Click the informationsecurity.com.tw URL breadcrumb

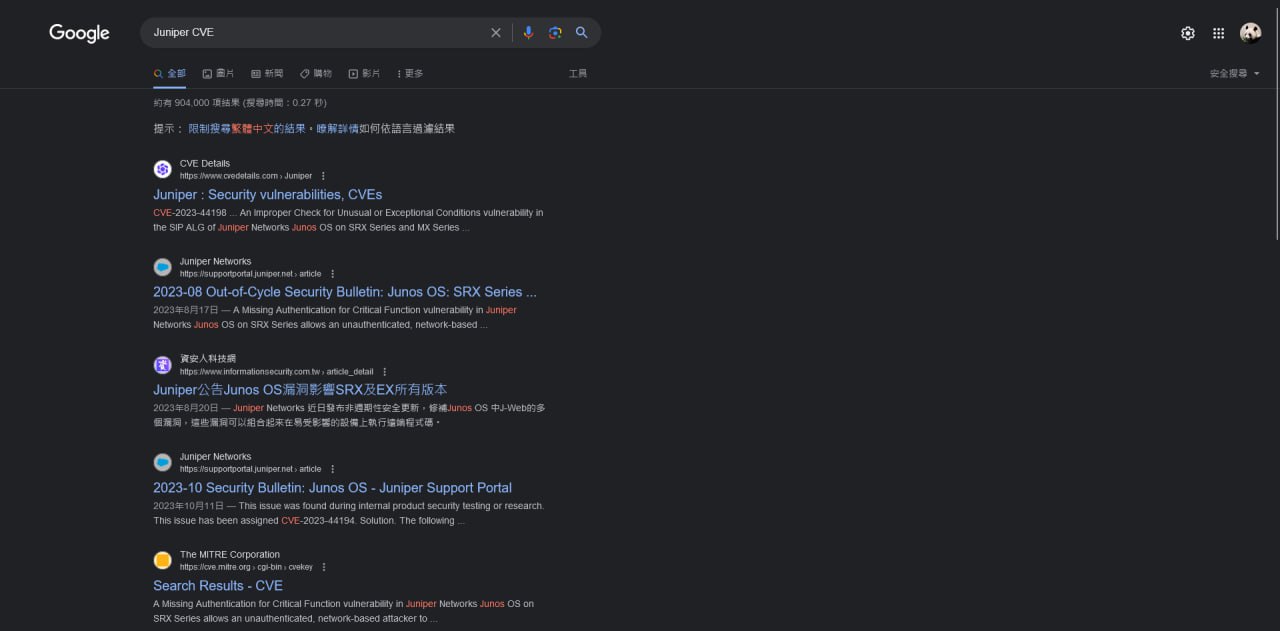point(276,372)
